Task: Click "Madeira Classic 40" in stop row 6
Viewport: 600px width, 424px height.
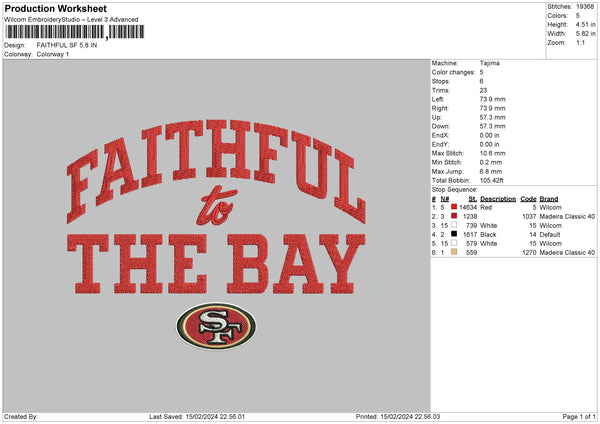Action: pos(567,252)
